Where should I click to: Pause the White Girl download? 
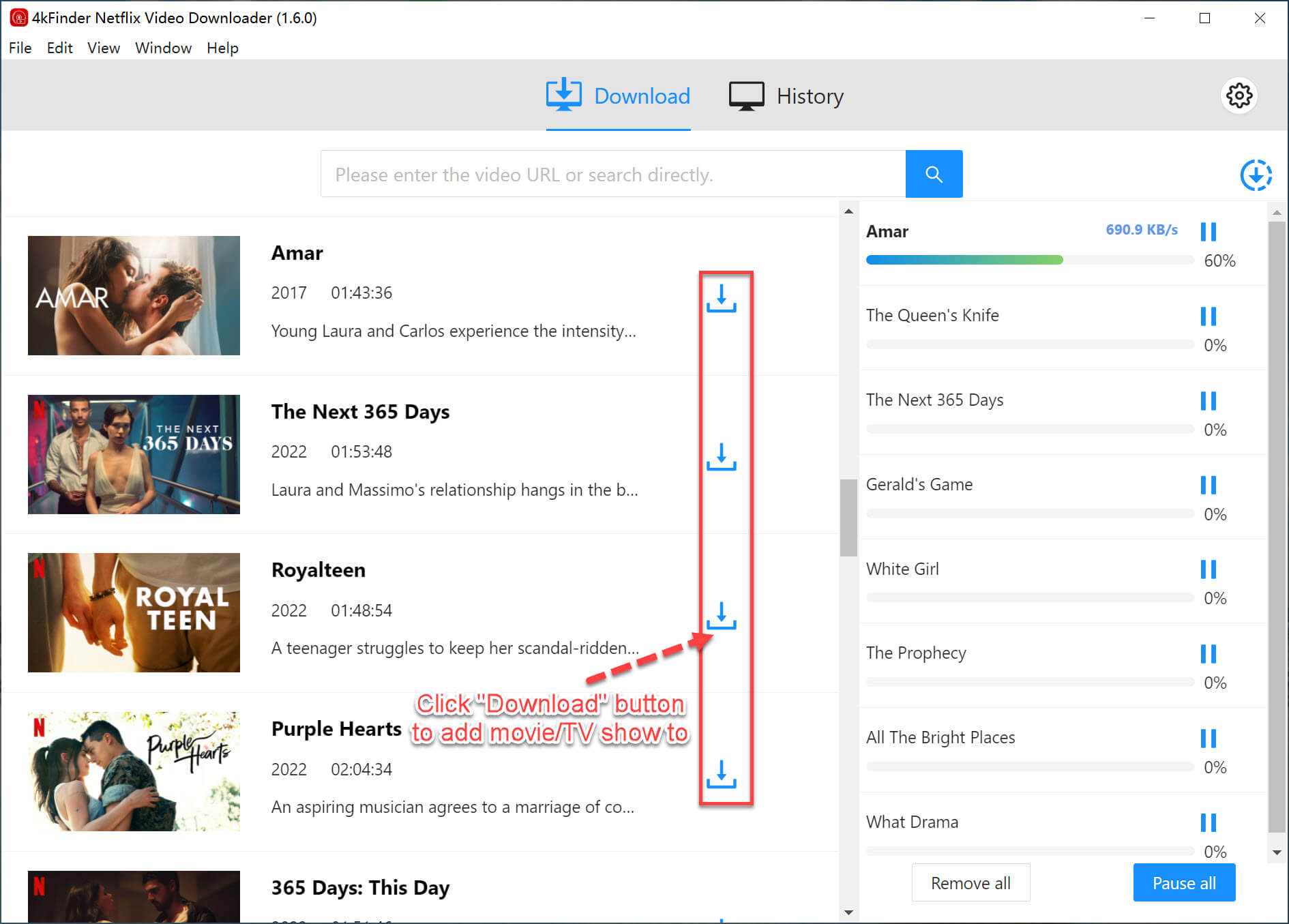[1208, 569]
